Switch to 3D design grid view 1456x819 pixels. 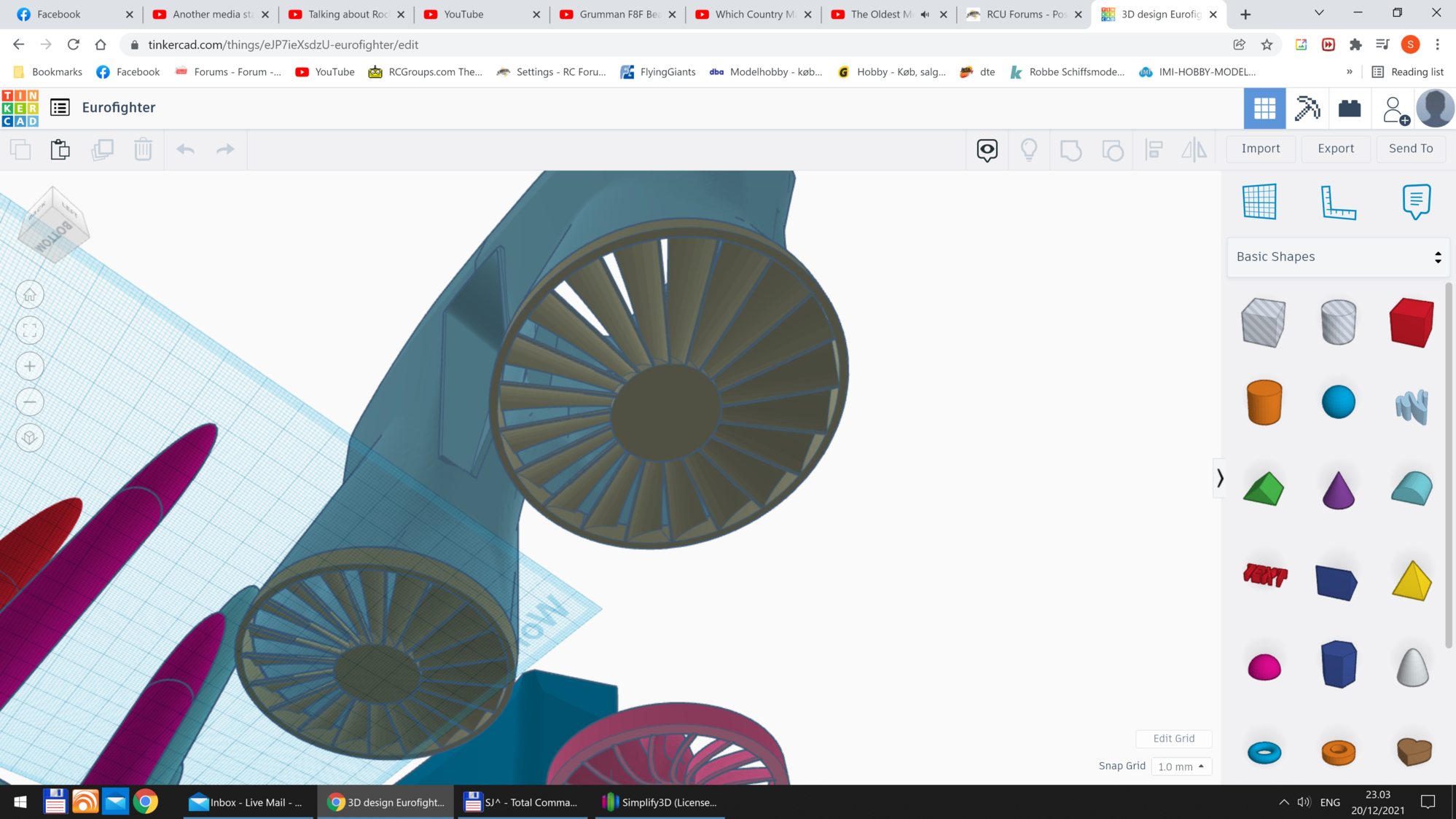click(x=1264, y=109)
